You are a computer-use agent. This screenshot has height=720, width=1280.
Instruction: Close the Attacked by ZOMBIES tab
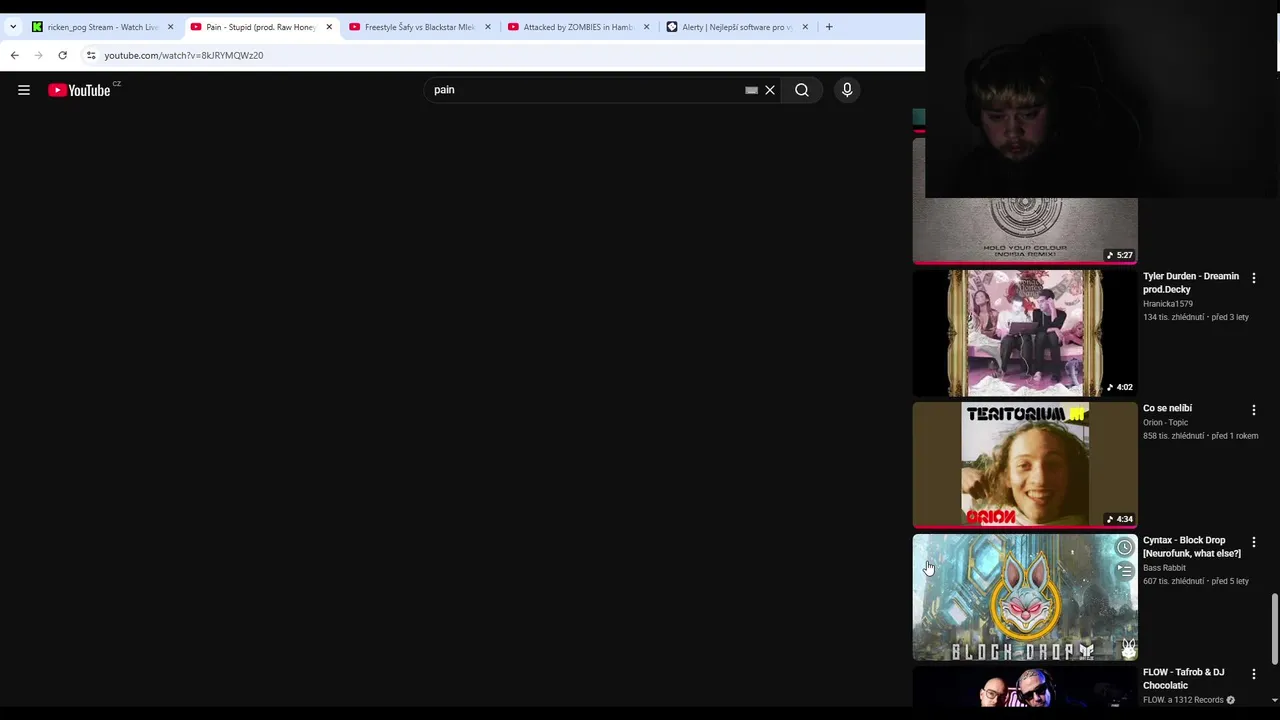(646, 27)
